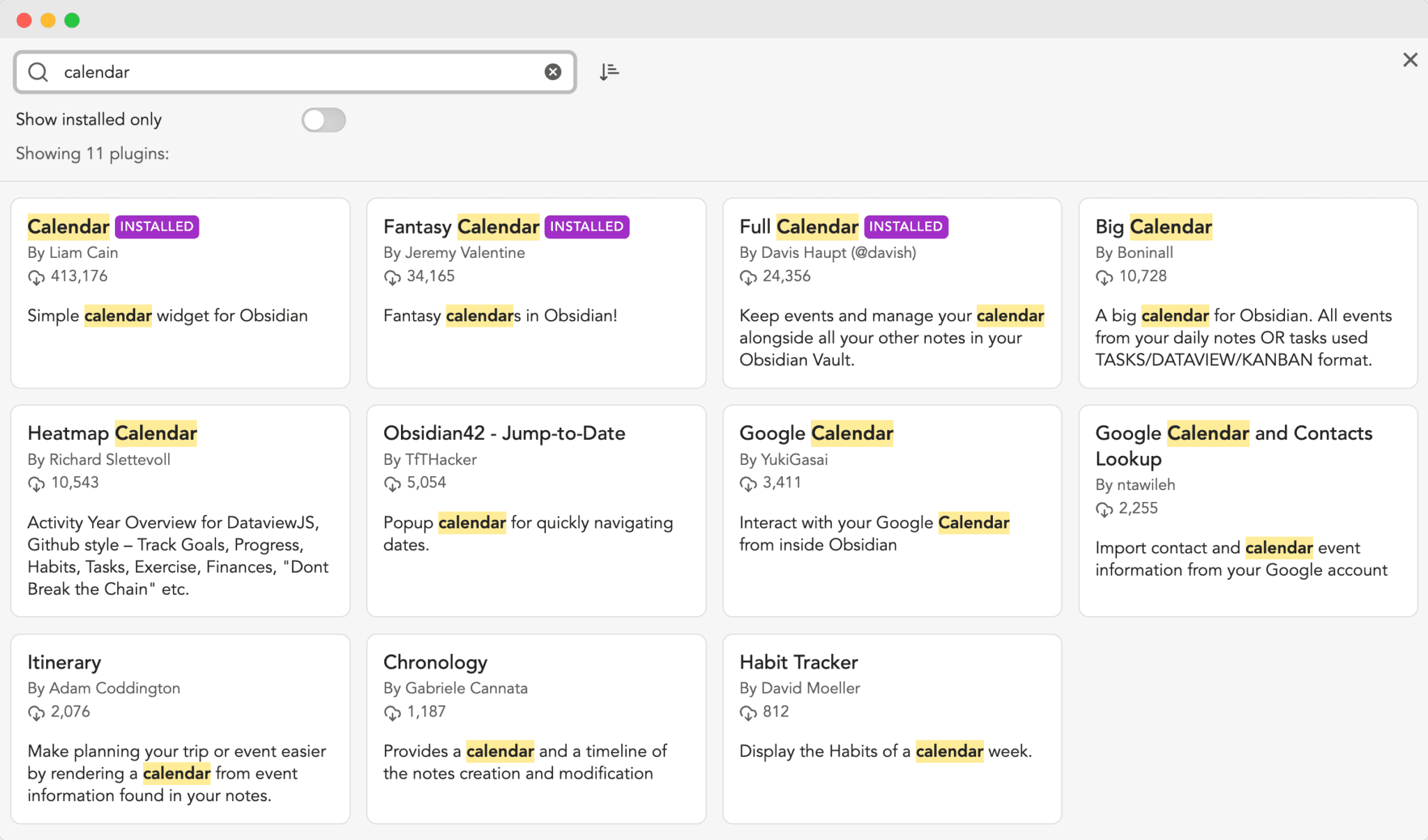Screen dimensions: 1428x840
Task: Close the plugin browser with the X
Action: tap(1411, 60)
